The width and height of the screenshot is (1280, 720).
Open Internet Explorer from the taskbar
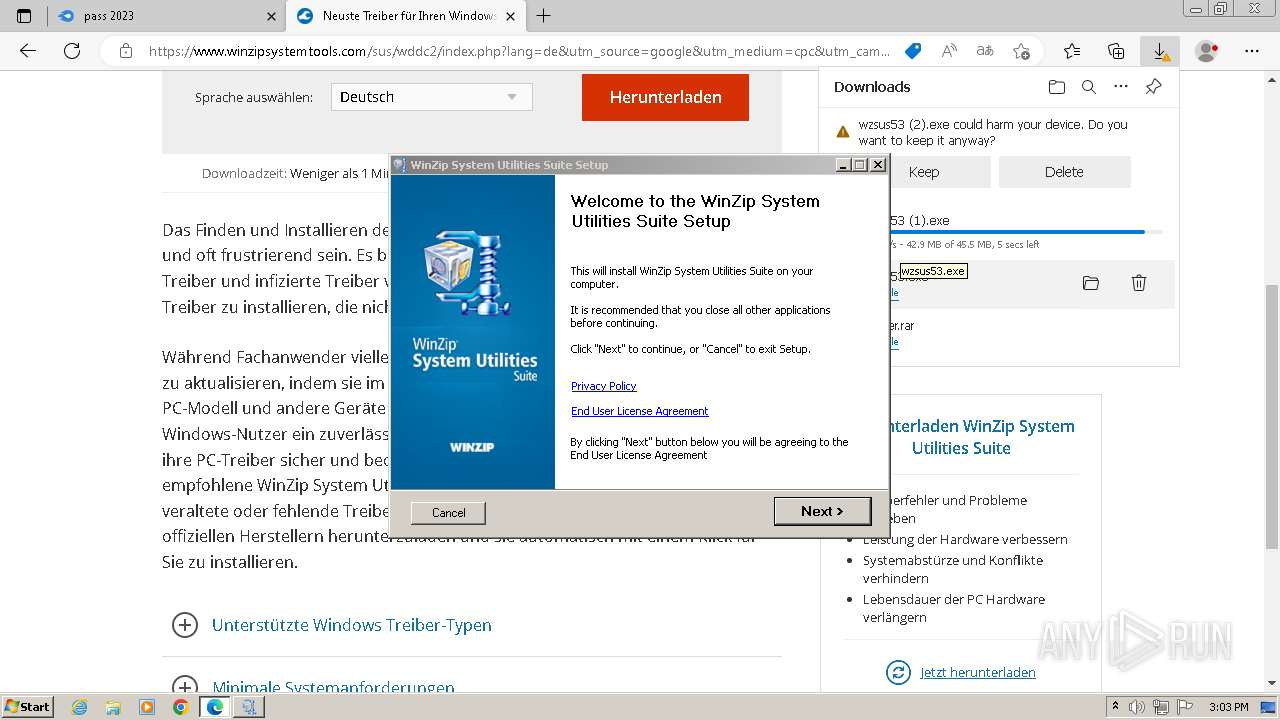point(80,707)
